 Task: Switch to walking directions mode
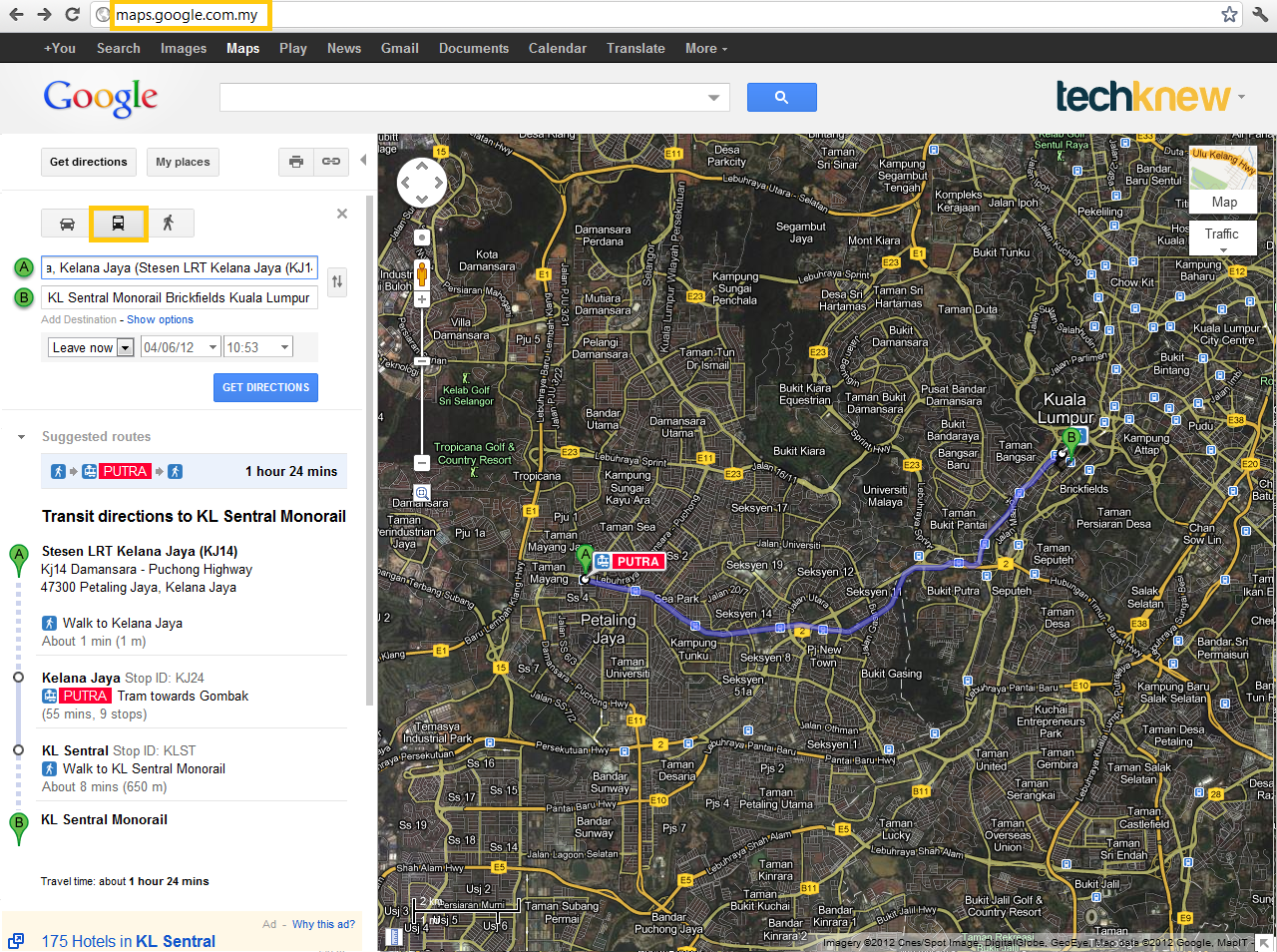point(169,224)
